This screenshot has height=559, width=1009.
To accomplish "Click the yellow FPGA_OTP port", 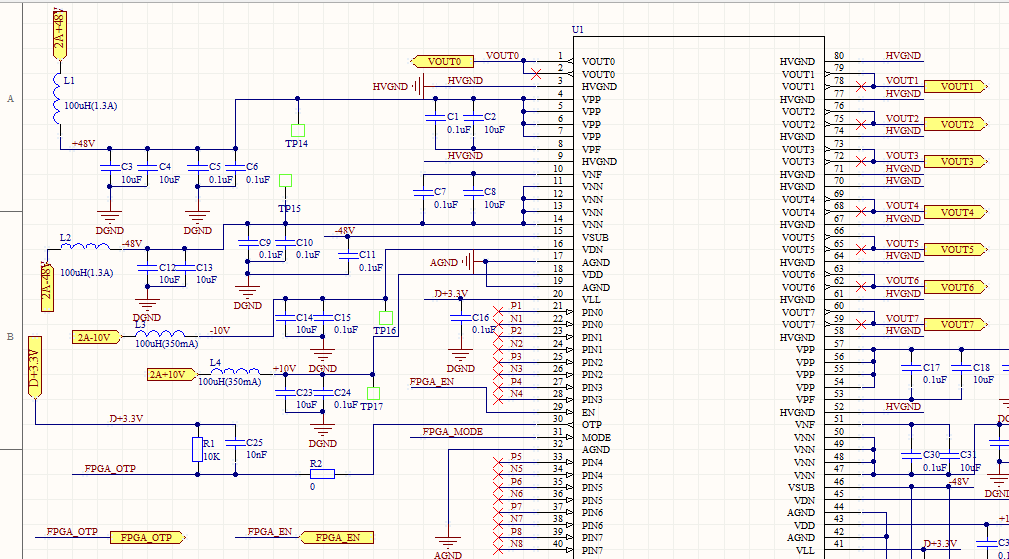I will (146, 538).
